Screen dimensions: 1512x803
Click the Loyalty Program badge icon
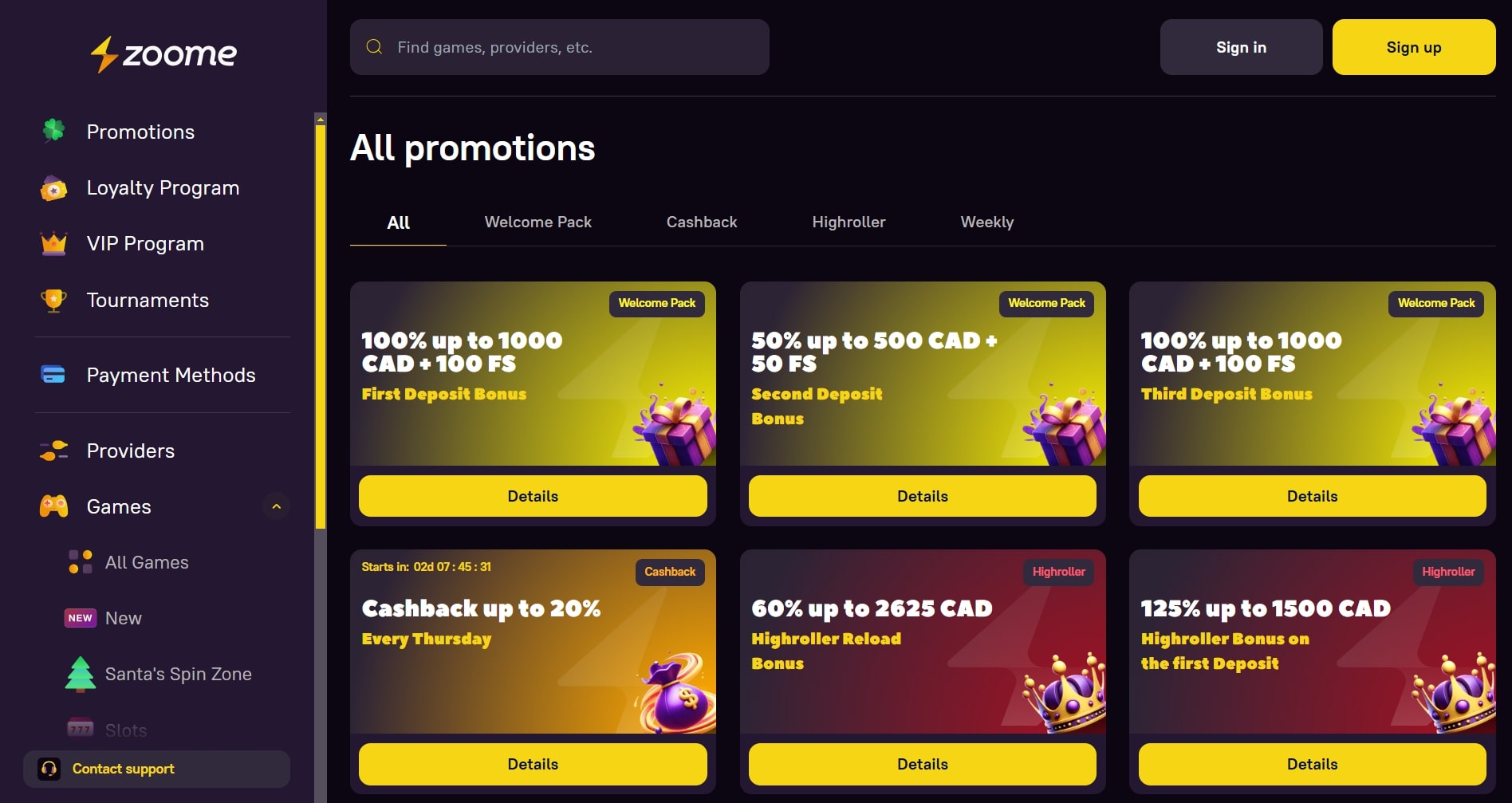pyautogui.click(x=53, y=188)
